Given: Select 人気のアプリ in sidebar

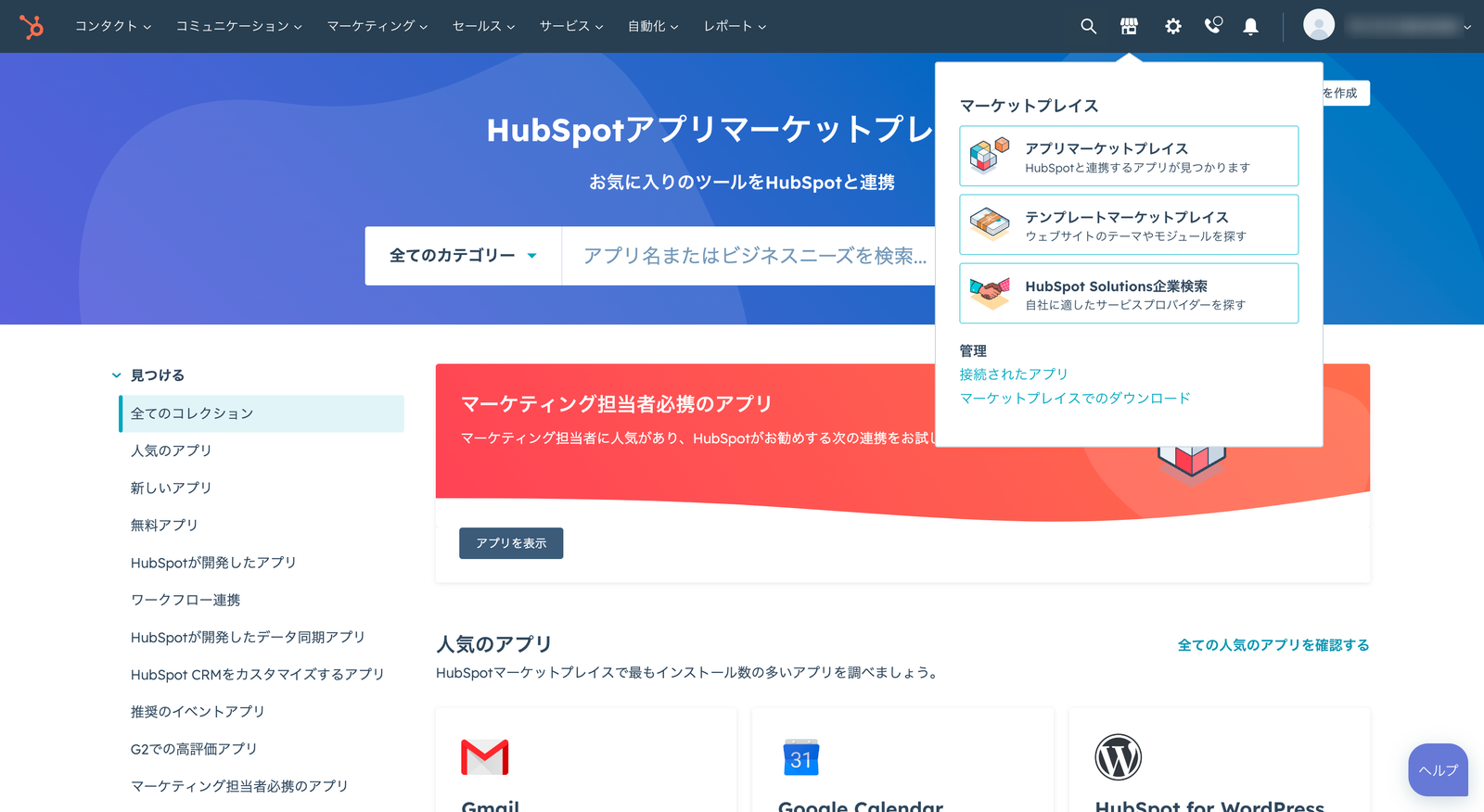Looking at the screenshot, I should [171, 450].
